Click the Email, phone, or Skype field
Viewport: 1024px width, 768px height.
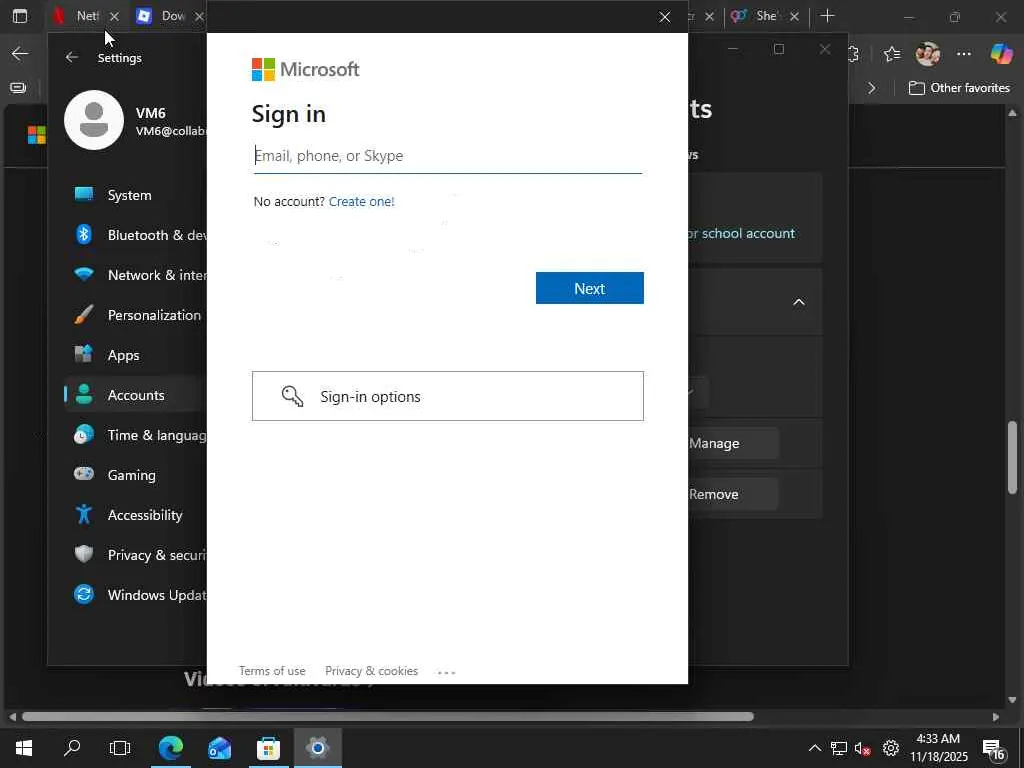pyautogui.click(x=447, y=156)
